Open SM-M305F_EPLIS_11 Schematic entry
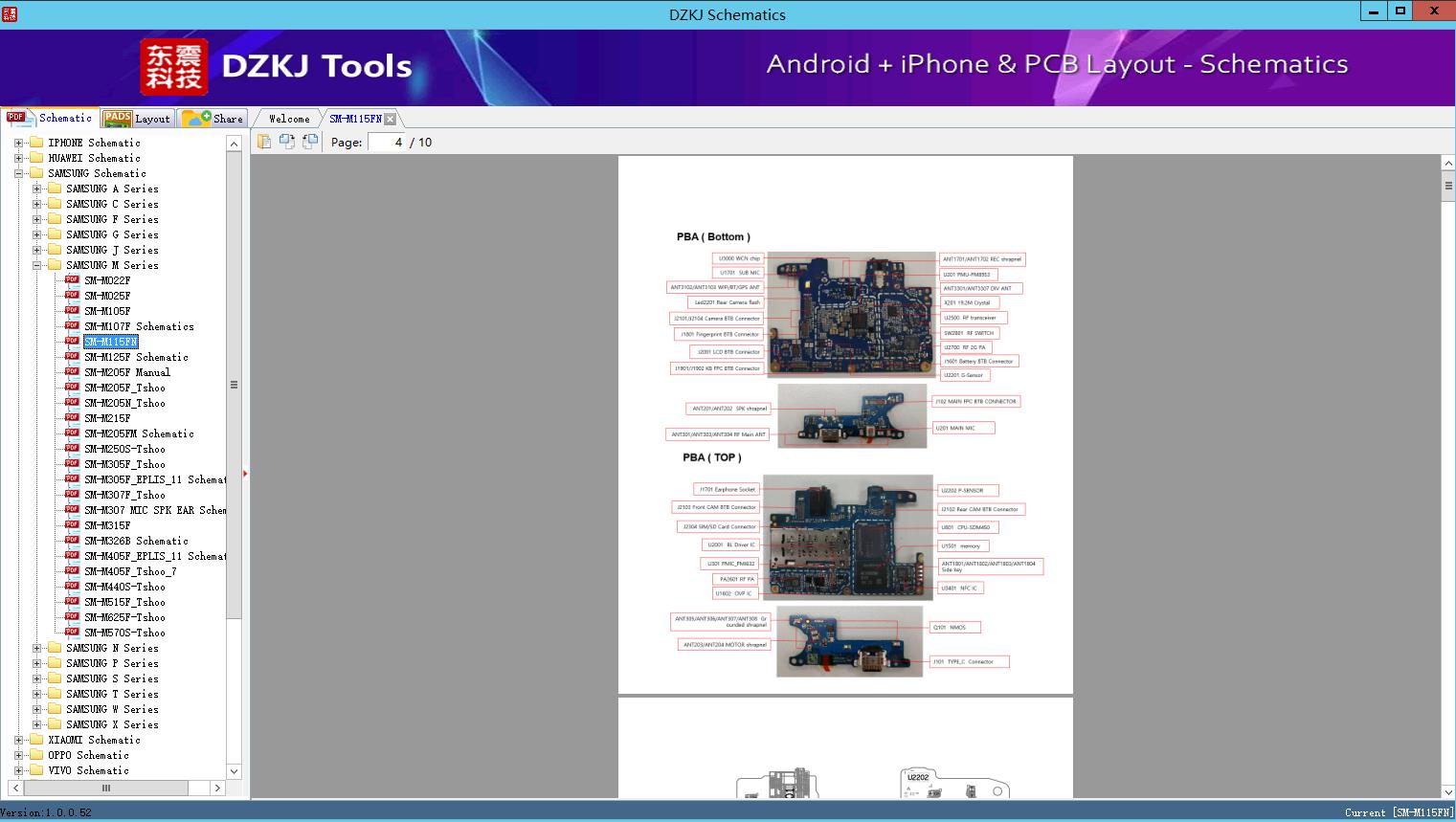Viewport: 1456px width, 822px height. 155,479
